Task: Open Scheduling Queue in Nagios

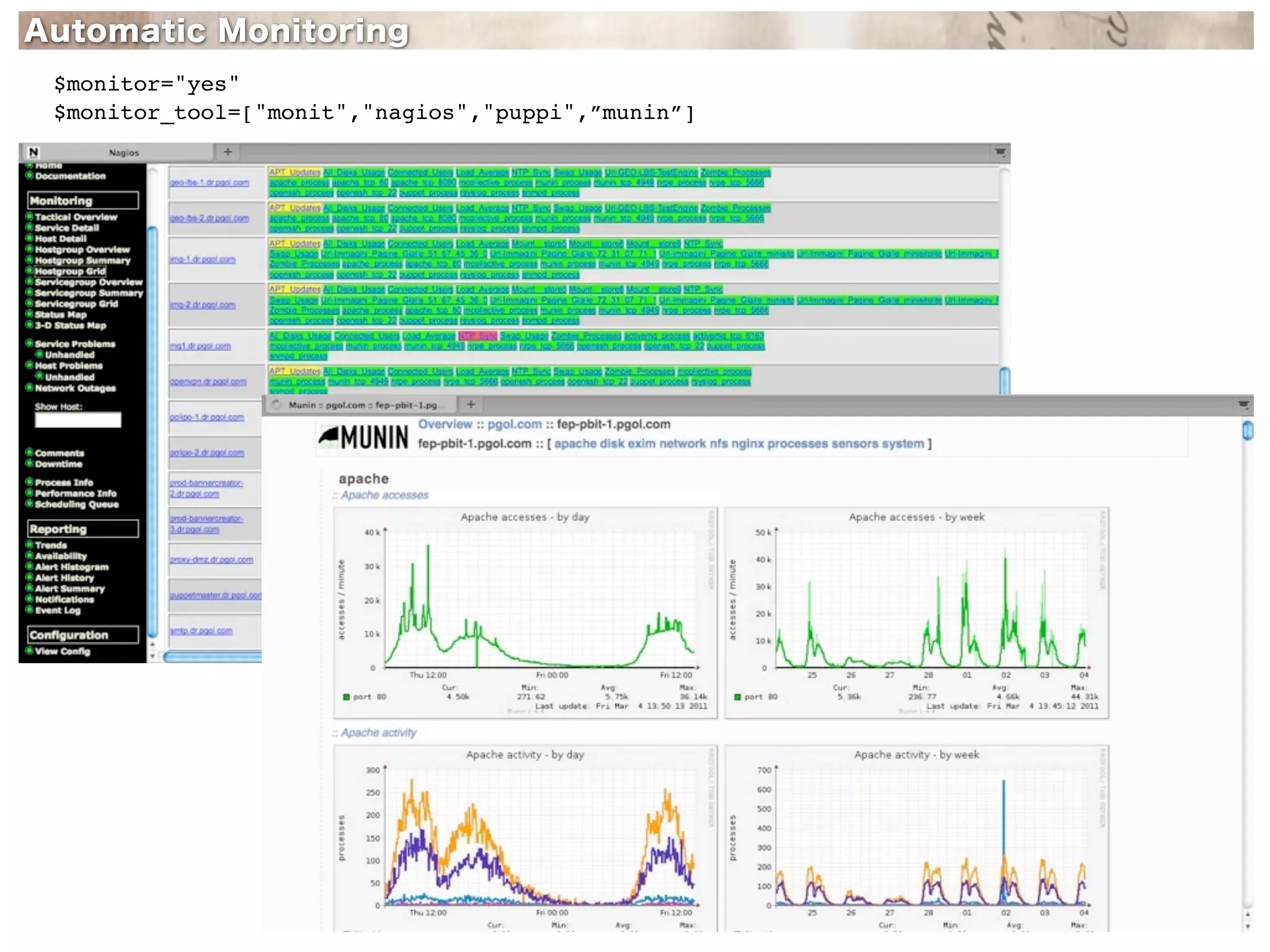Action: [x=76, y=505]
